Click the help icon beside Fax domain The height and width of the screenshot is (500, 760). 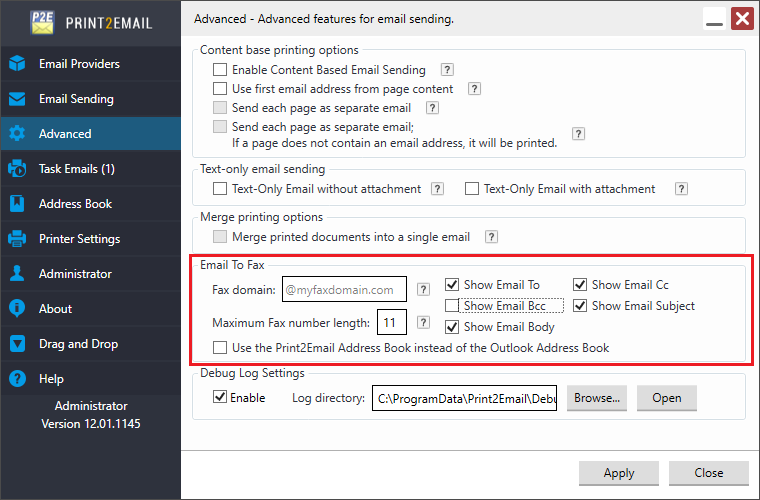[x=423, y=289]
